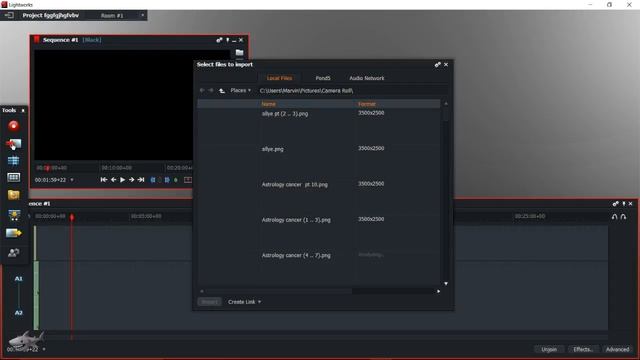
Task: Toggle audio track A1
Action: [18, 279]
